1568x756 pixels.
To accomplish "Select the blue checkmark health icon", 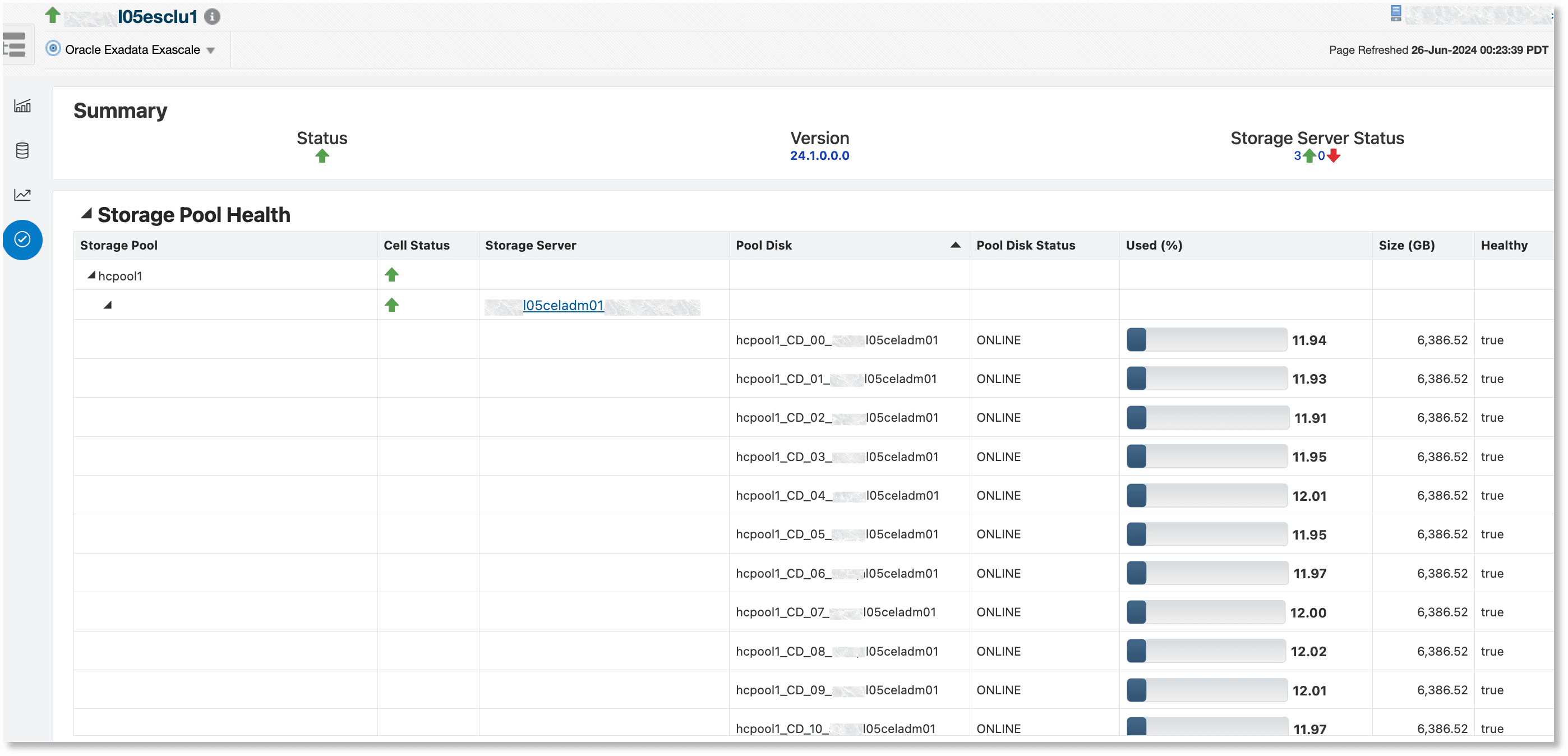I will click(22, 239).
